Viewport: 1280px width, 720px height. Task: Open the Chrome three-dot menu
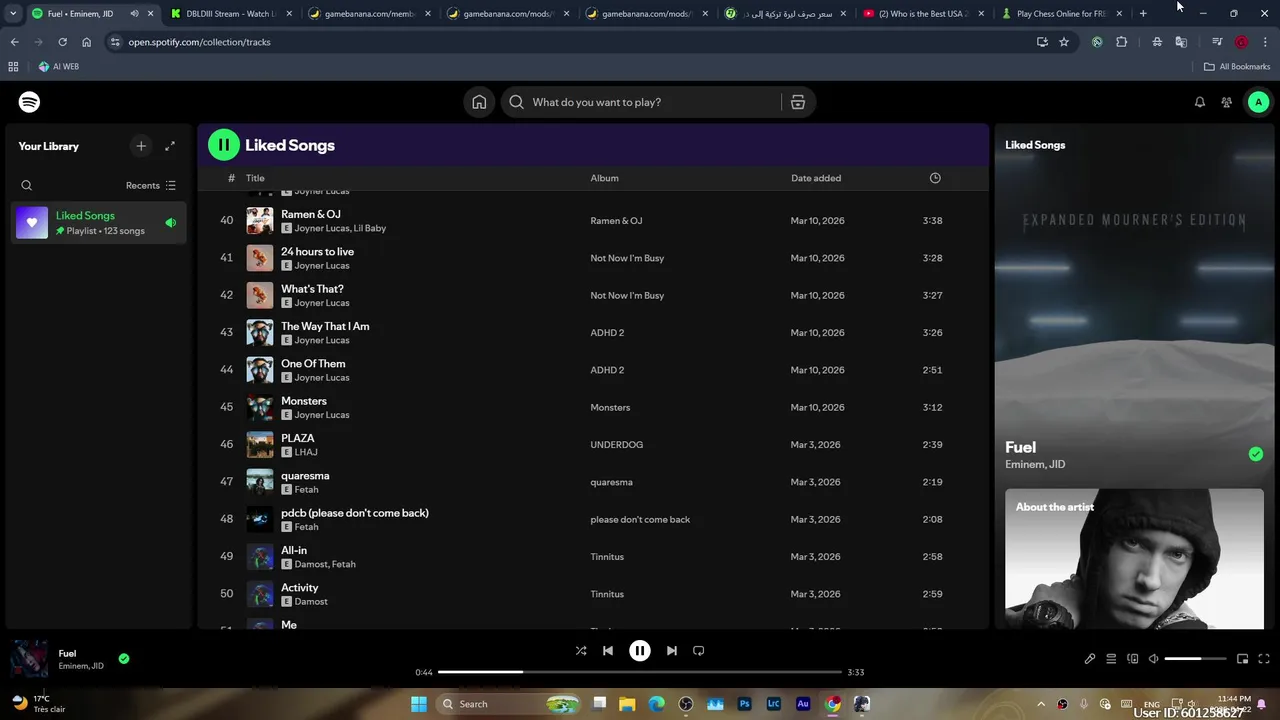[x=1266, y=42]
